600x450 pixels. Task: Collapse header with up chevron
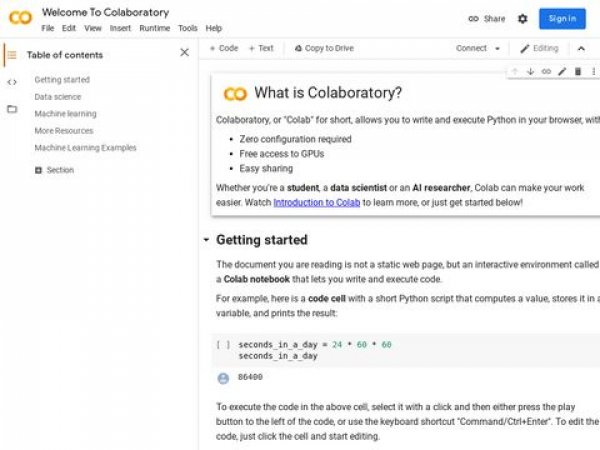[581, 49]
